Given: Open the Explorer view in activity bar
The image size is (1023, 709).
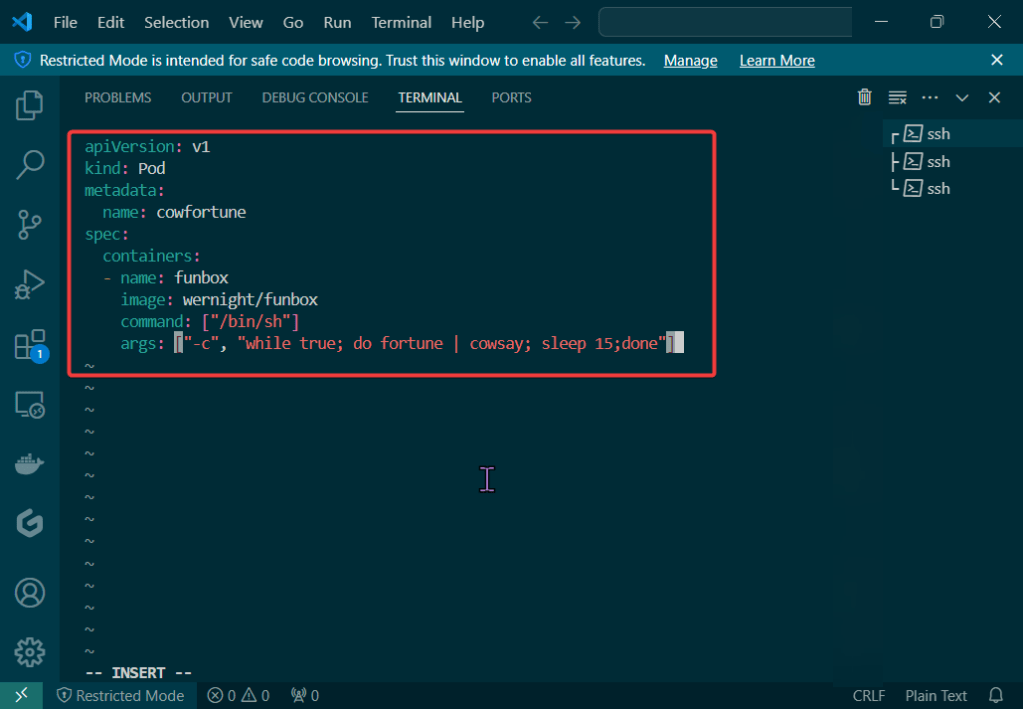Looking at the screenshot, I should click(x=30, y=105).
